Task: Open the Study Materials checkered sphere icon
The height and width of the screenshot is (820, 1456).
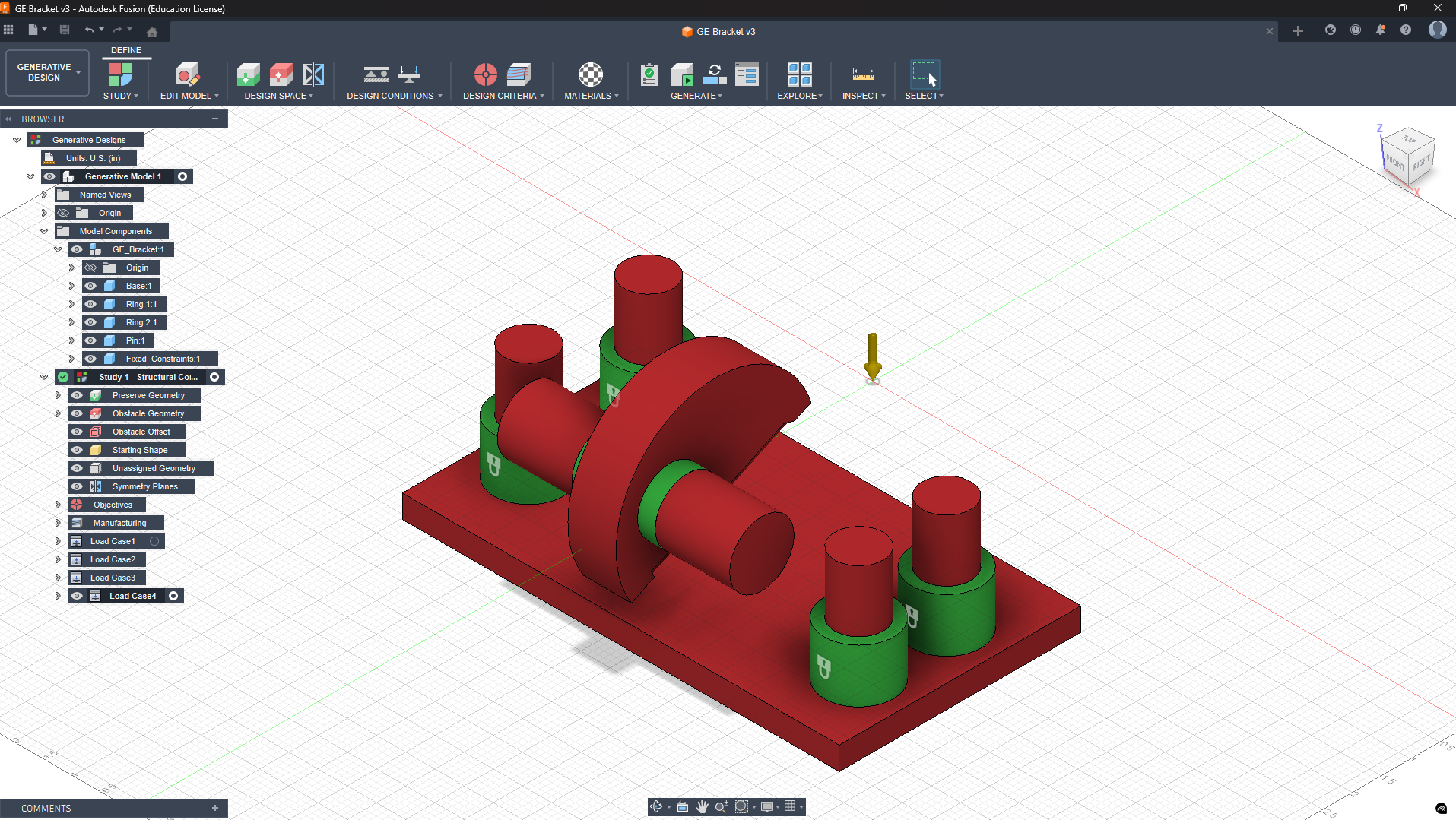Action: (x=591, y=74)
